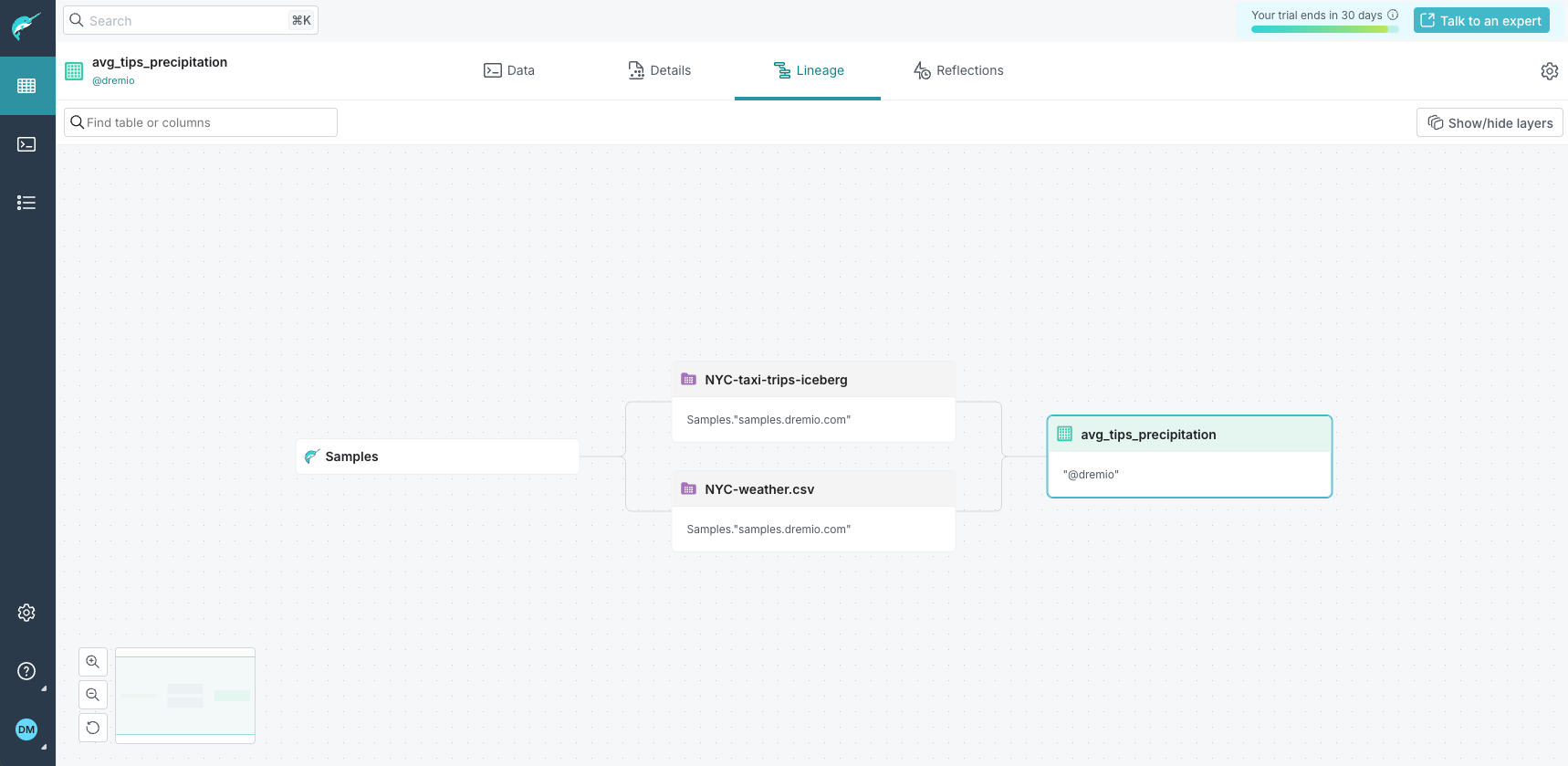Expand the Help menu in sidebar

(x=26, y=671)
